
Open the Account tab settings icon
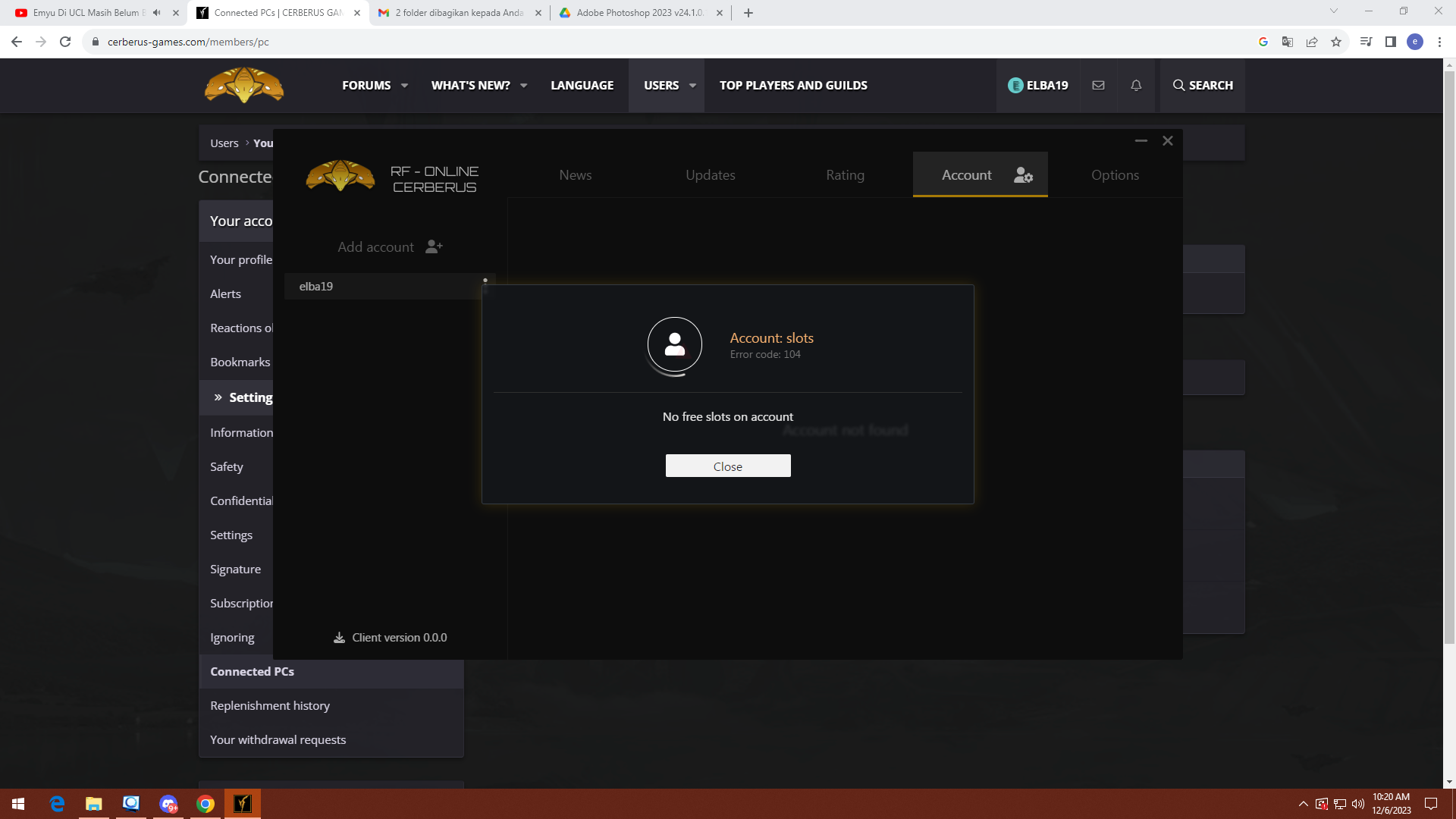[1024, 175]
